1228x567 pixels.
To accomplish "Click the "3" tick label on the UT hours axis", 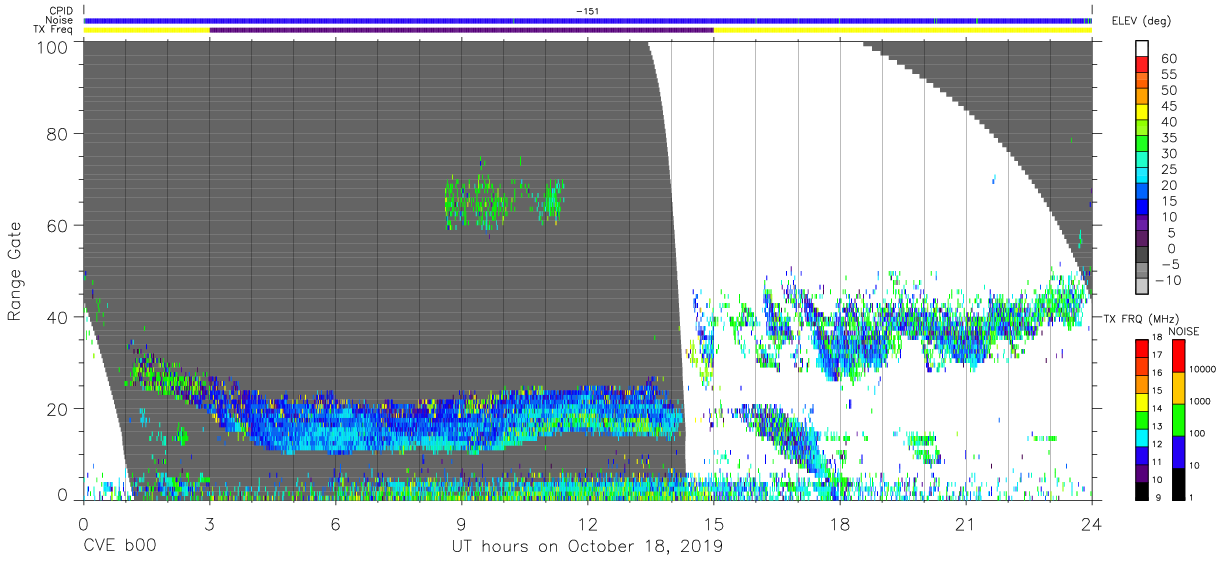I will (209, 523).
